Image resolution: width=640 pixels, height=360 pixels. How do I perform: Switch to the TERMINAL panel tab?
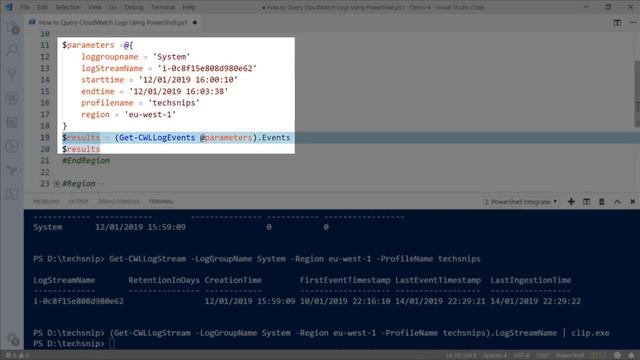pos(161,202)
